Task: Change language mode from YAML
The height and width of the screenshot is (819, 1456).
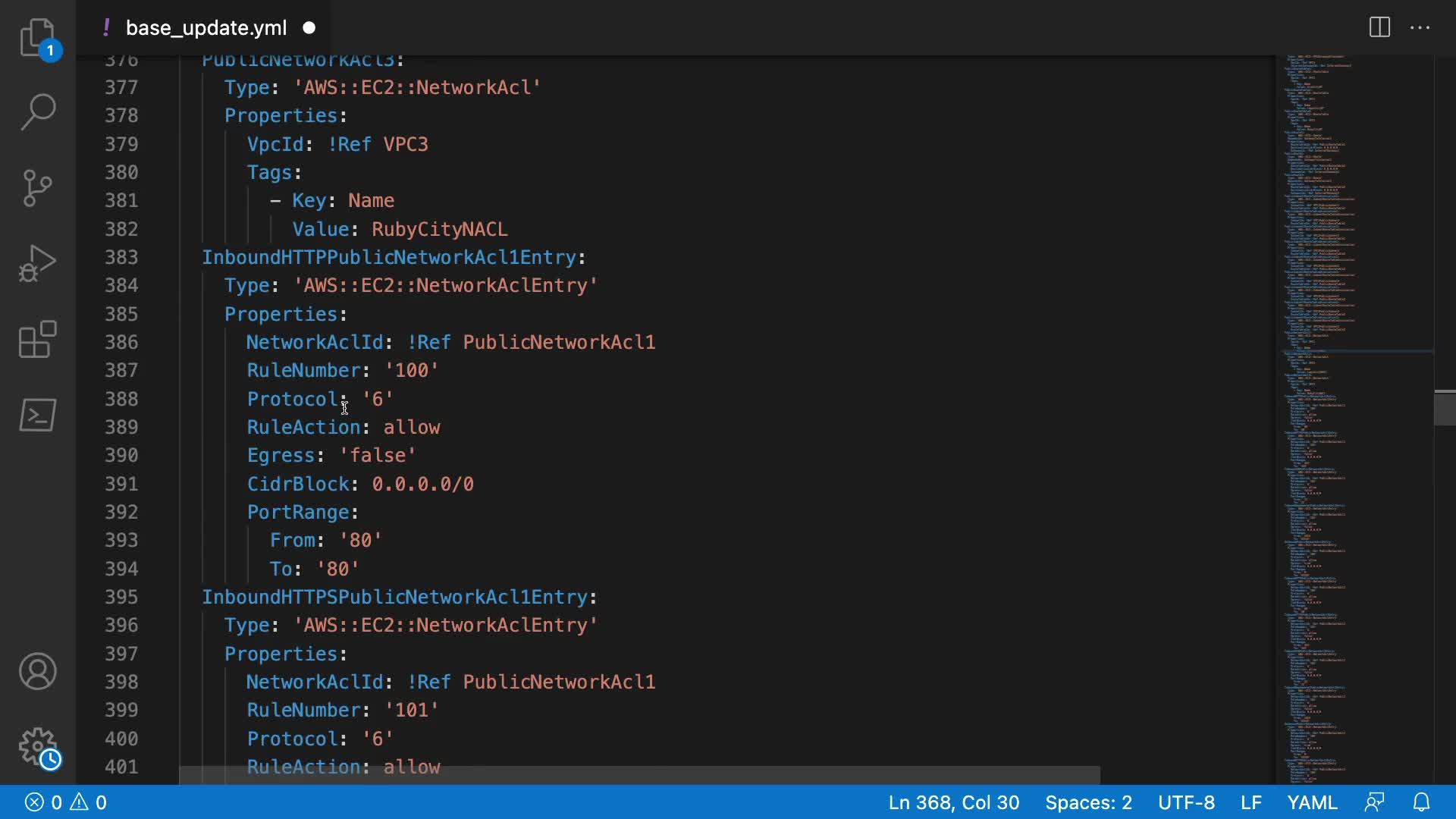Action: (1312, 802)
